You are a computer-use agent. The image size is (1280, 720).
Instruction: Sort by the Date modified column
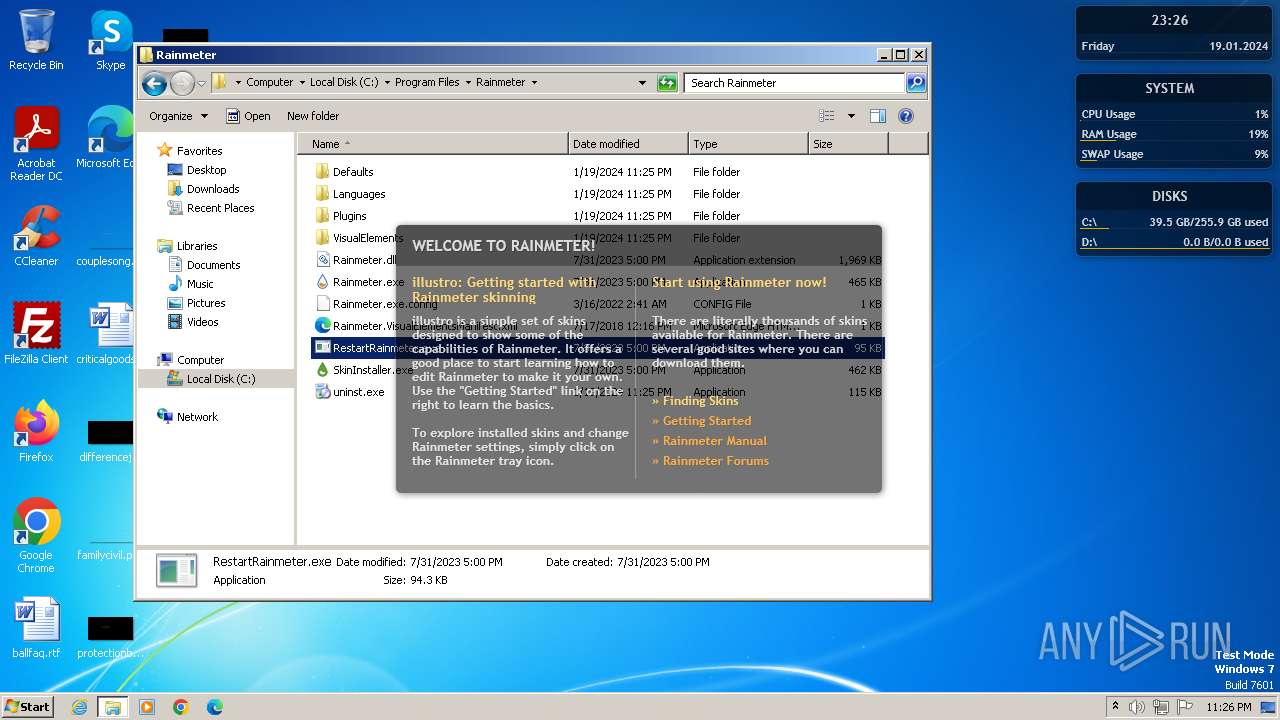click(628, 144)
